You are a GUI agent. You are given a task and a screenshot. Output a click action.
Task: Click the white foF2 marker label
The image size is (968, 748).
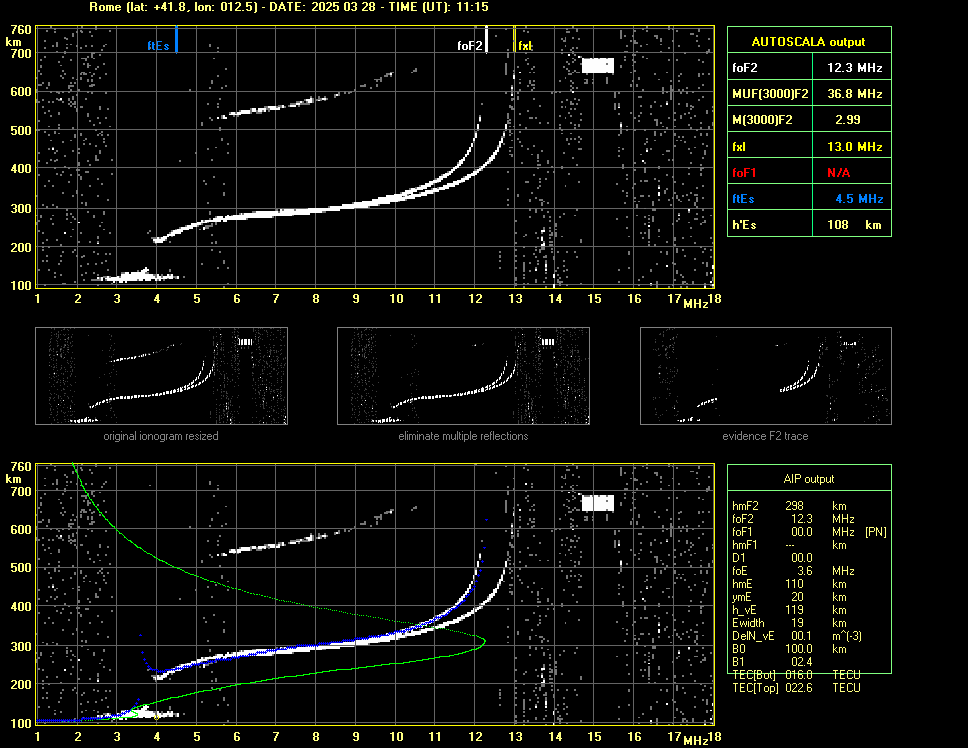pyautogui.click(x=470, y=46)
